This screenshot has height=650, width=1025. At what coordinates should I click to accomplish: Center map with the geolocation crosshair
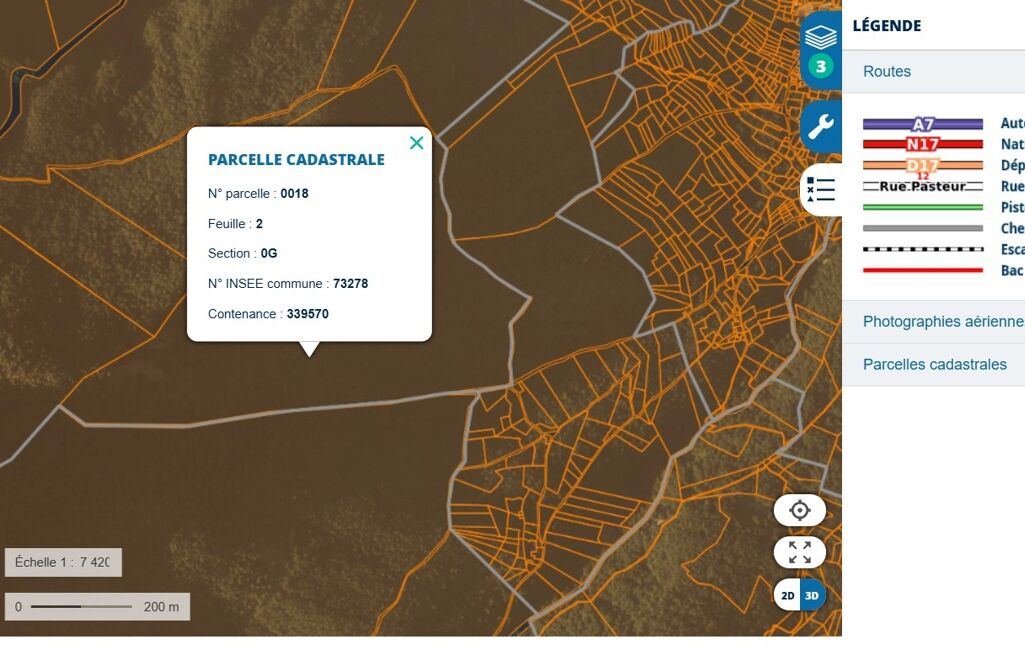point(799,510)
